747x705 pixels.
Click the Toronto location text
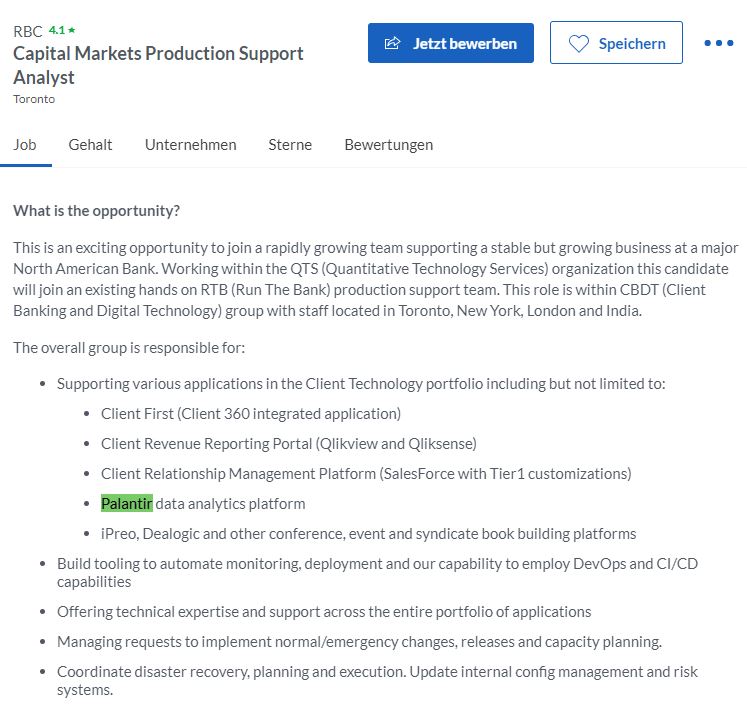point(34,99)
